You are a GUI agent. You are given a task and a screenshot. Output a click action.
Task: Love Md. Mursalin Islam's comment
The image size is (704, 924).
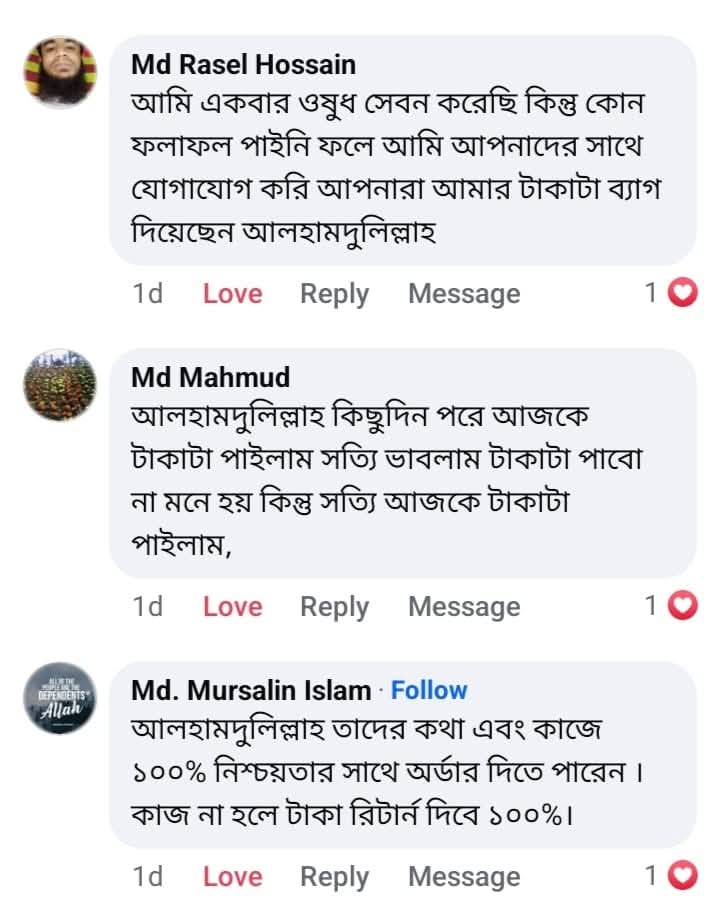click(x=232, y=877)
